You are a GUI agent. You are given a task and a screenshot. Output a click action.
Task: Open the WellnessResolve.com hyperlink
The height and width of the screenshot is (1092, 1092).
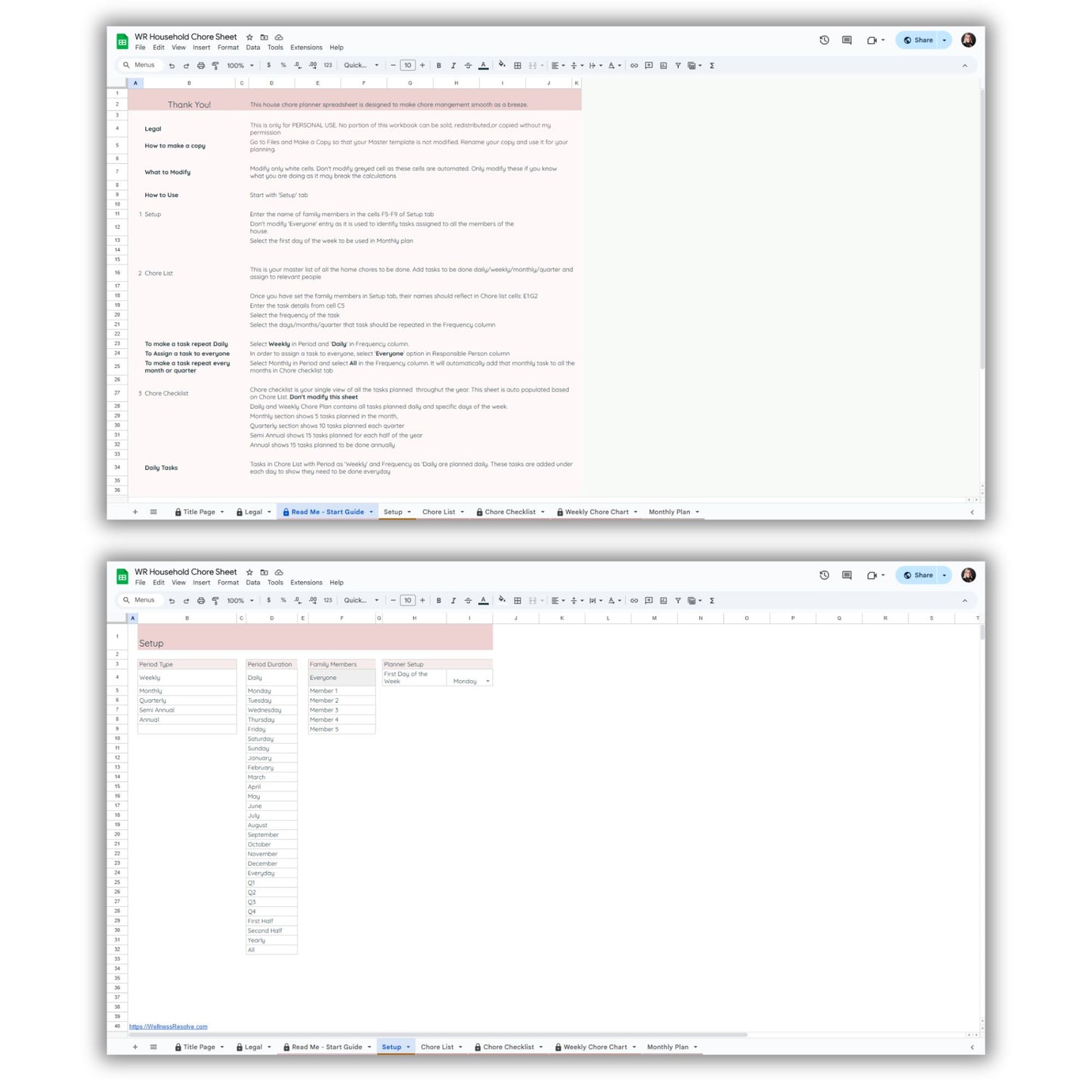[x=168, y=1026]
